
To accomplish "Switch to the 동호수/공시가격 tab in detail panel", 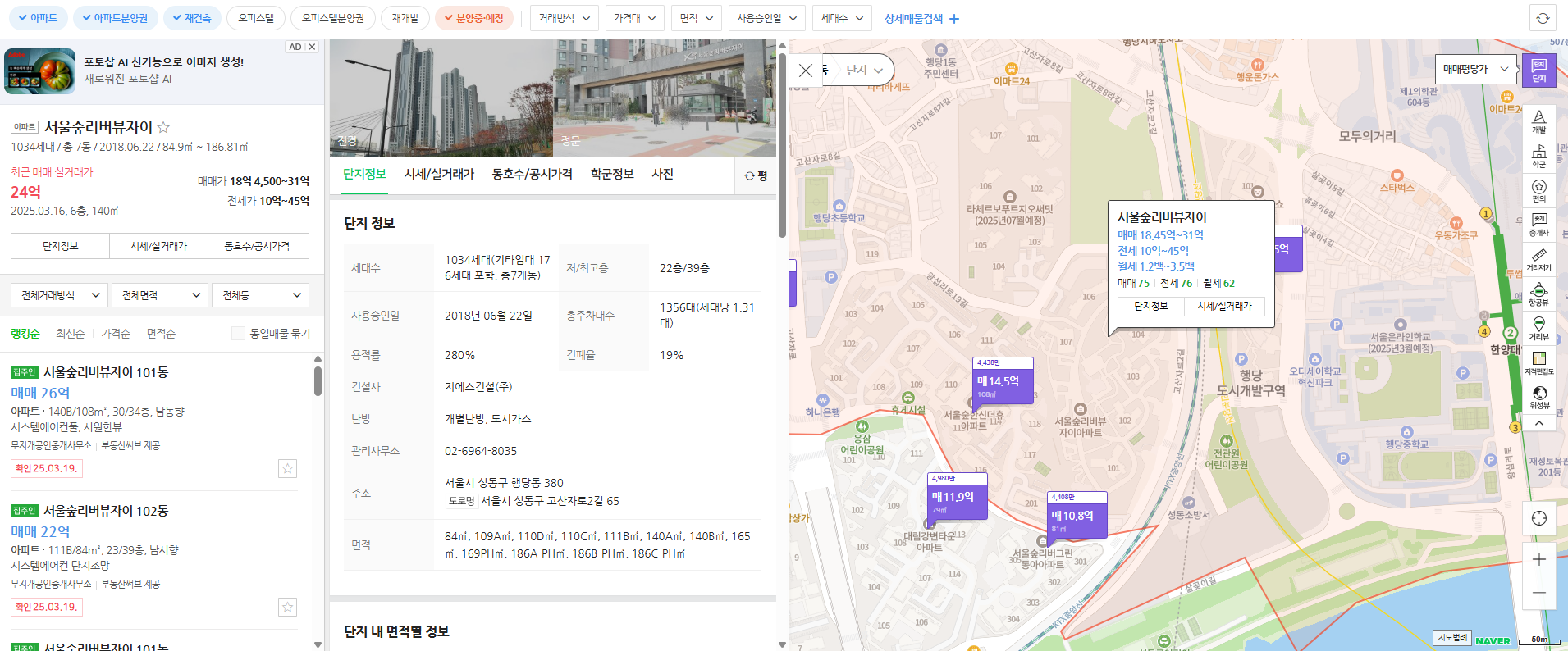I will click(x=533, y=174).
